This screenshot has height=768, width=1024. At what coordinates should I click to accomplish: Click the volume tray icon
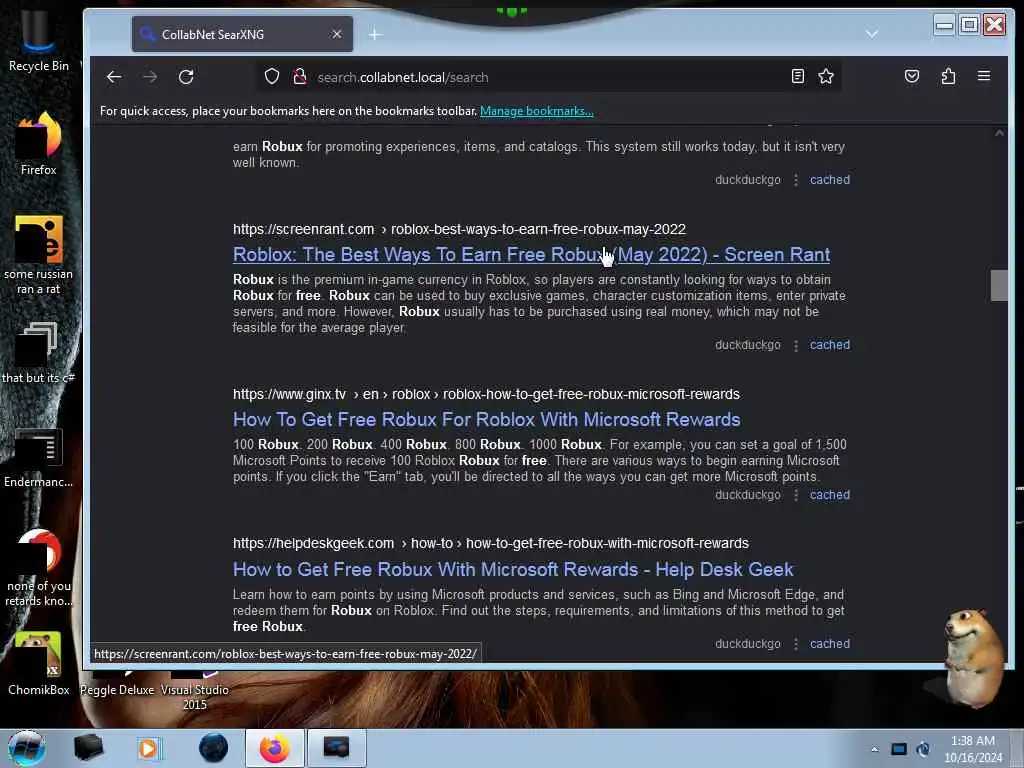(923, 749)
